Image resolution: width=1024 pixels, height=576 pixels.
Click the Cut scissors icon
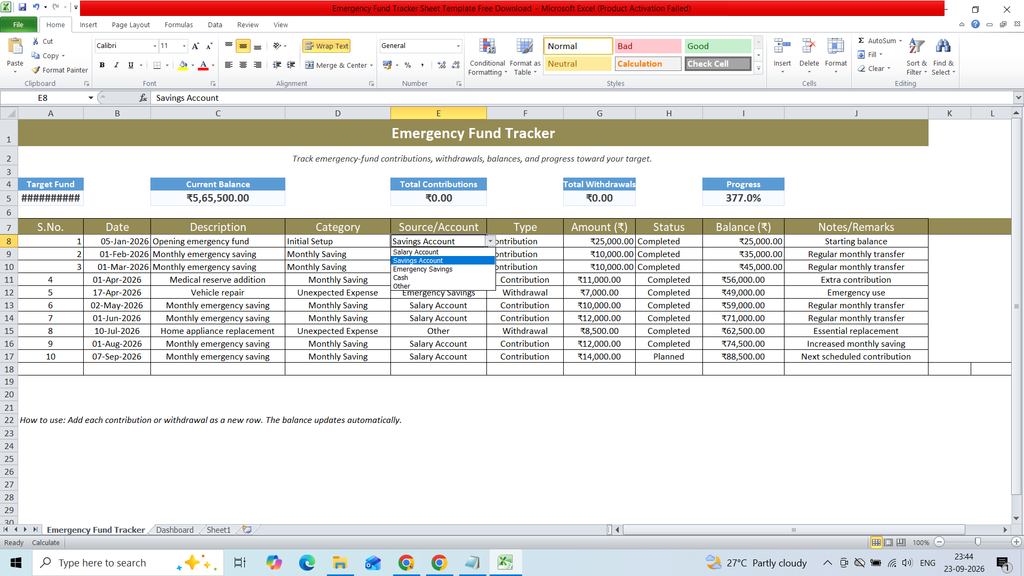36,41
